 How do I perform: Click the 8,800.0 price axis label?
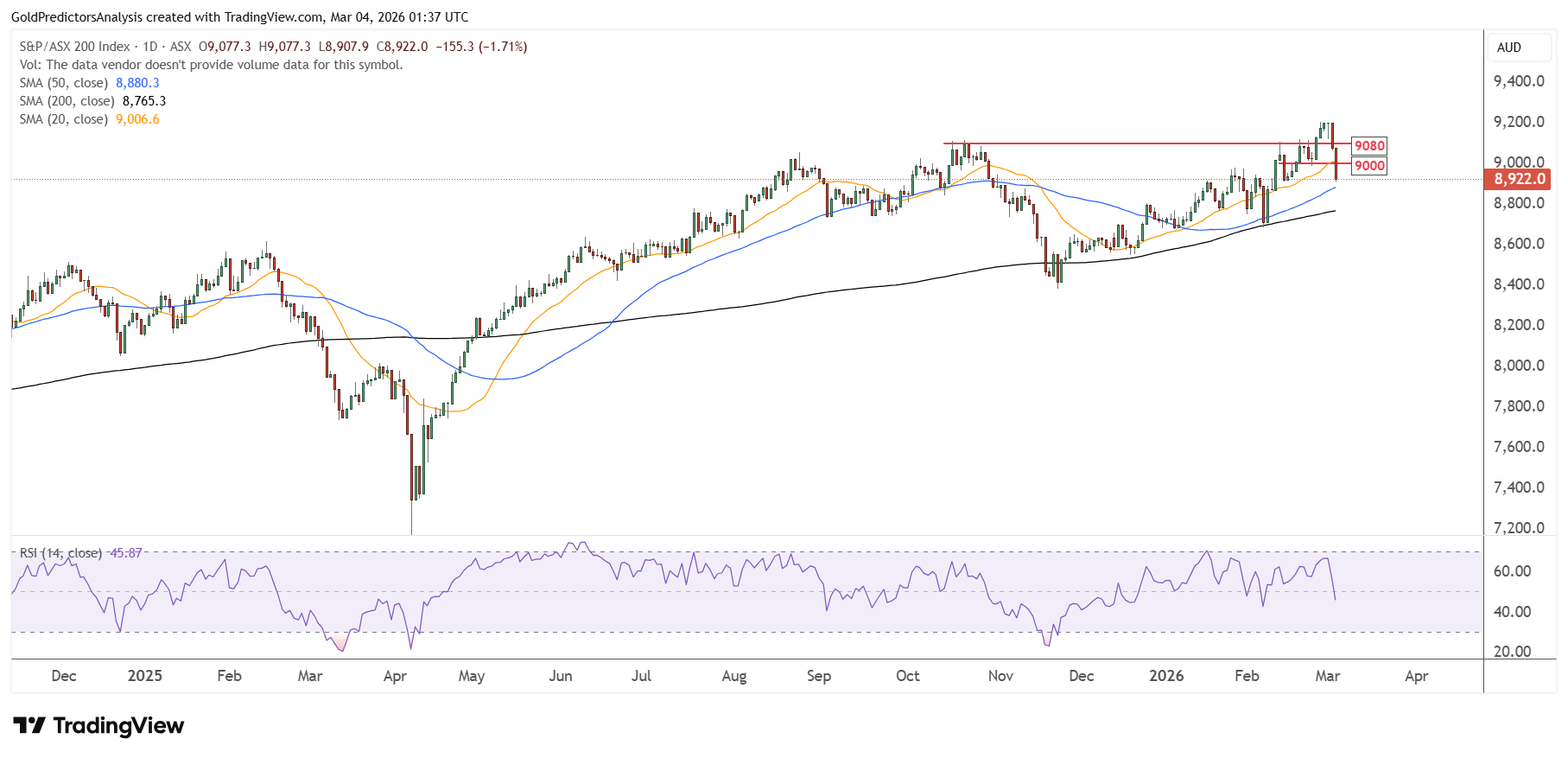pos(1519,203)
